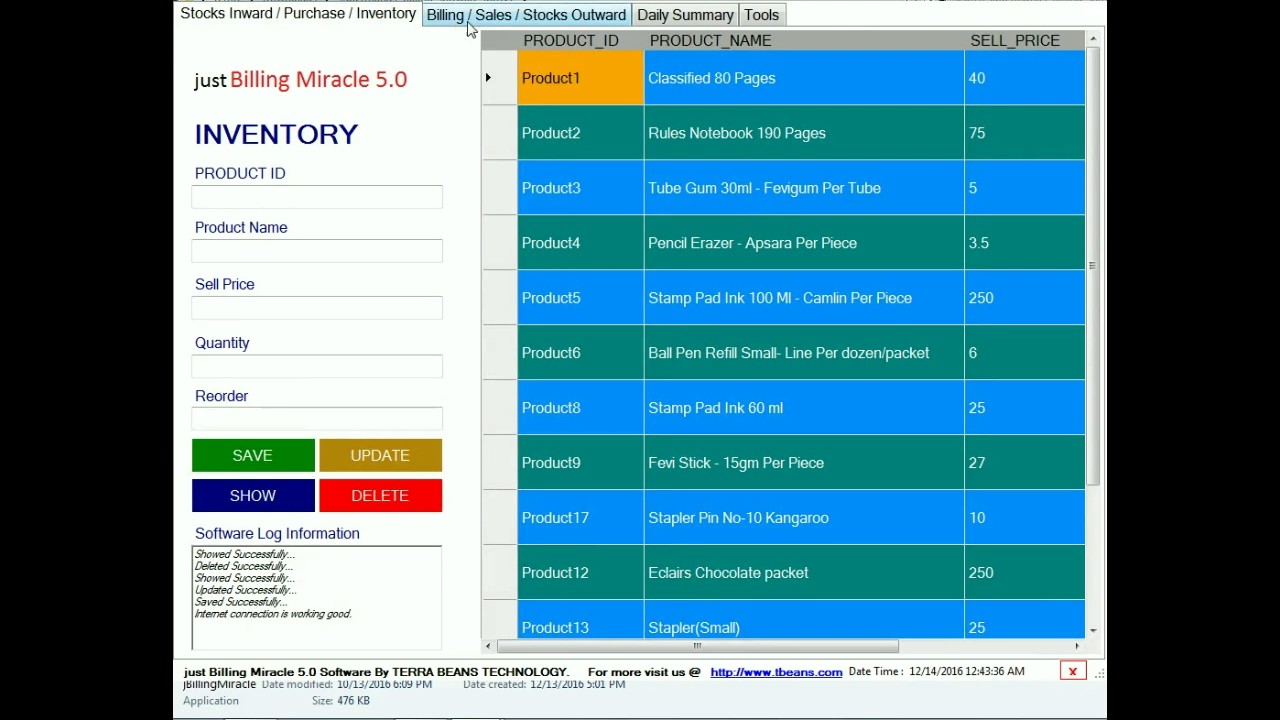1280x720 pixels.
Task: Select the Product9 cell
Action: point(580,463)
